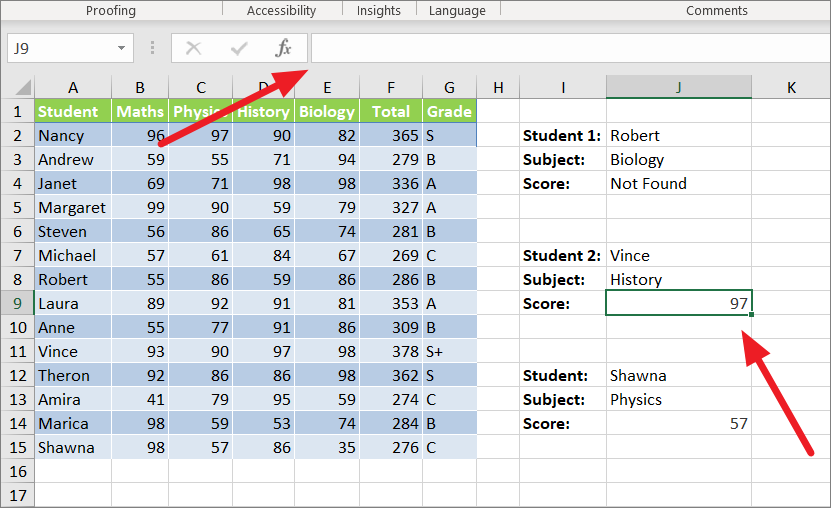Click the Student header cell
The height and width of the screenshot is (508, 831).
tap(73, 111)
